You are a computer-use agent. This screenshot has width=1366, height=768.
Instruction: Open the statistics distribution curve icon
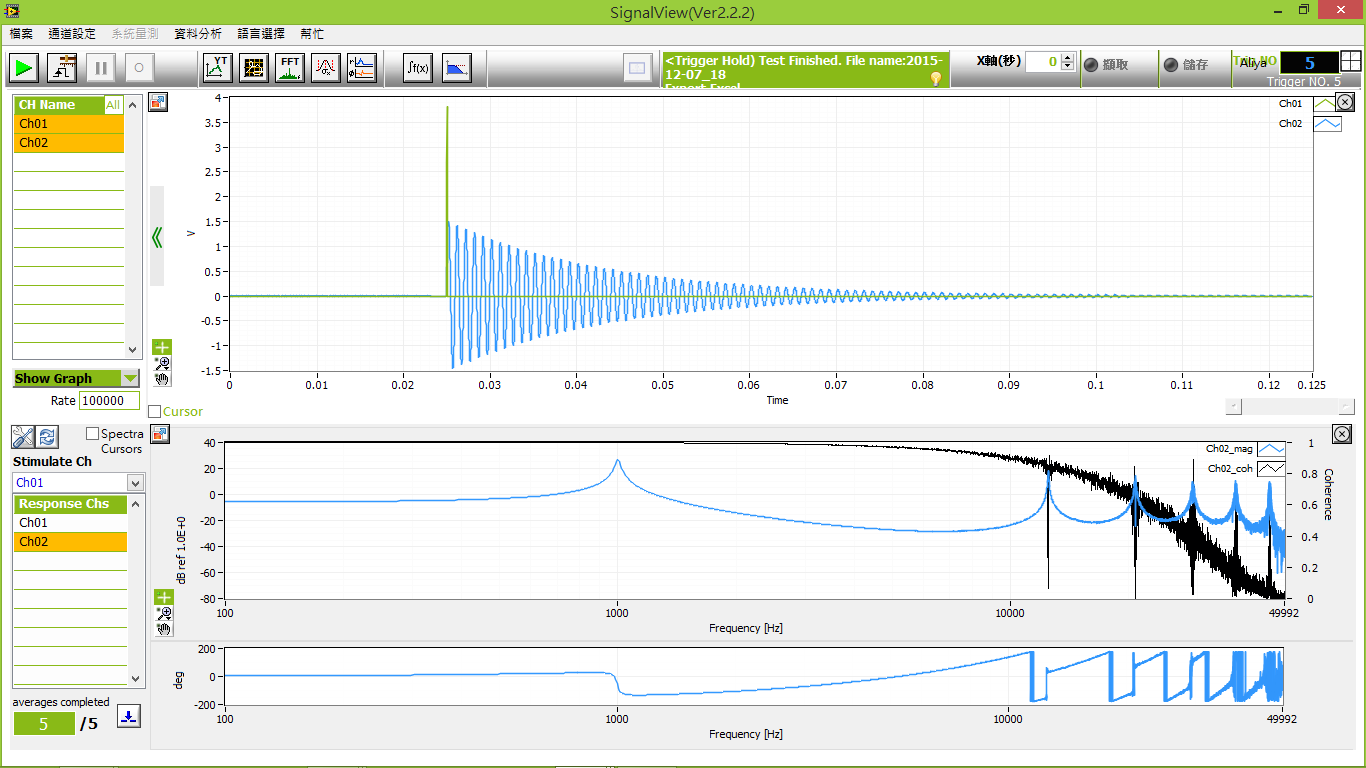click(x=326, y=68)
